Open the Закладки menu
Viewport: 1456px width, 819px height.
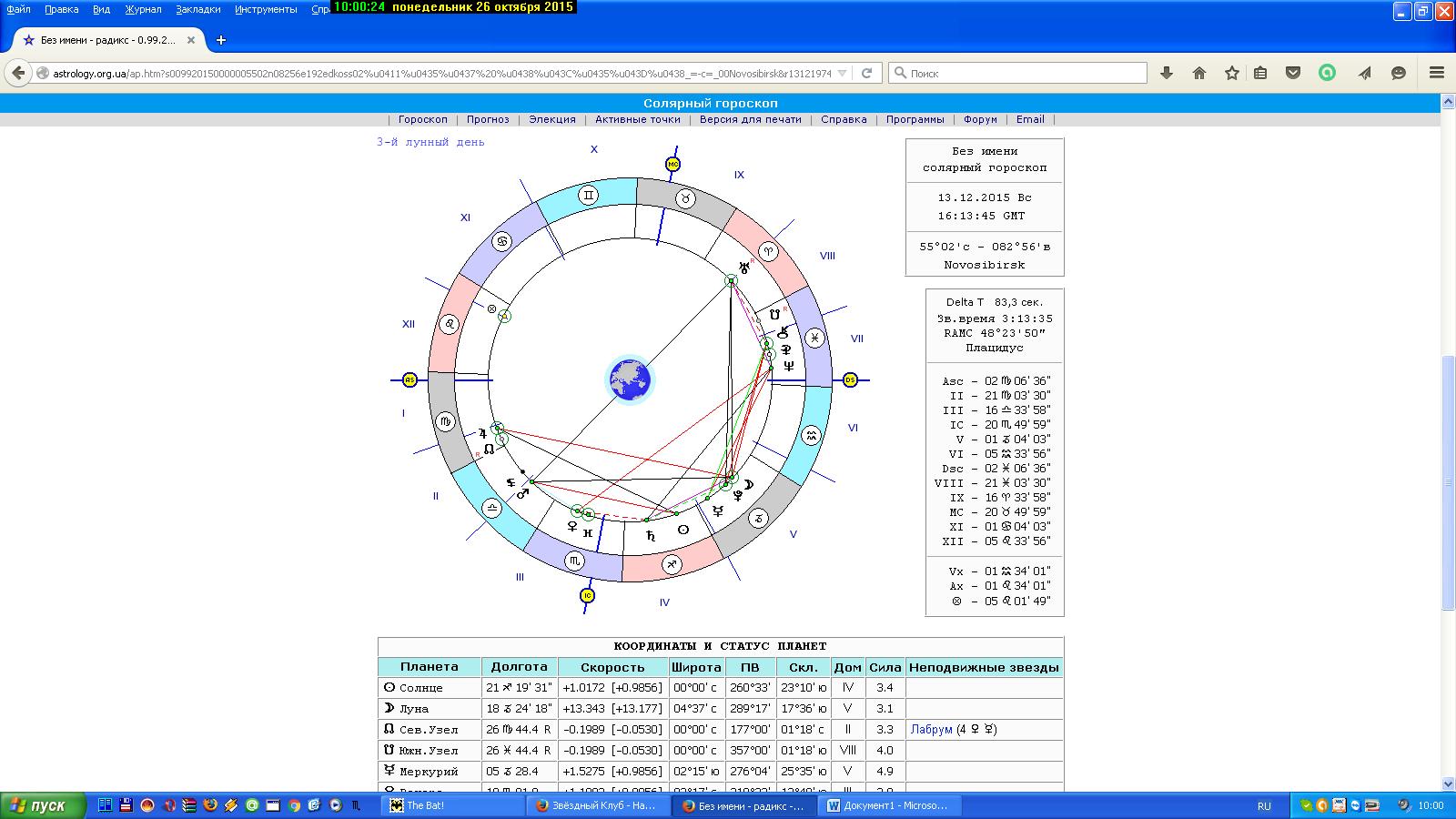point(197,9)
